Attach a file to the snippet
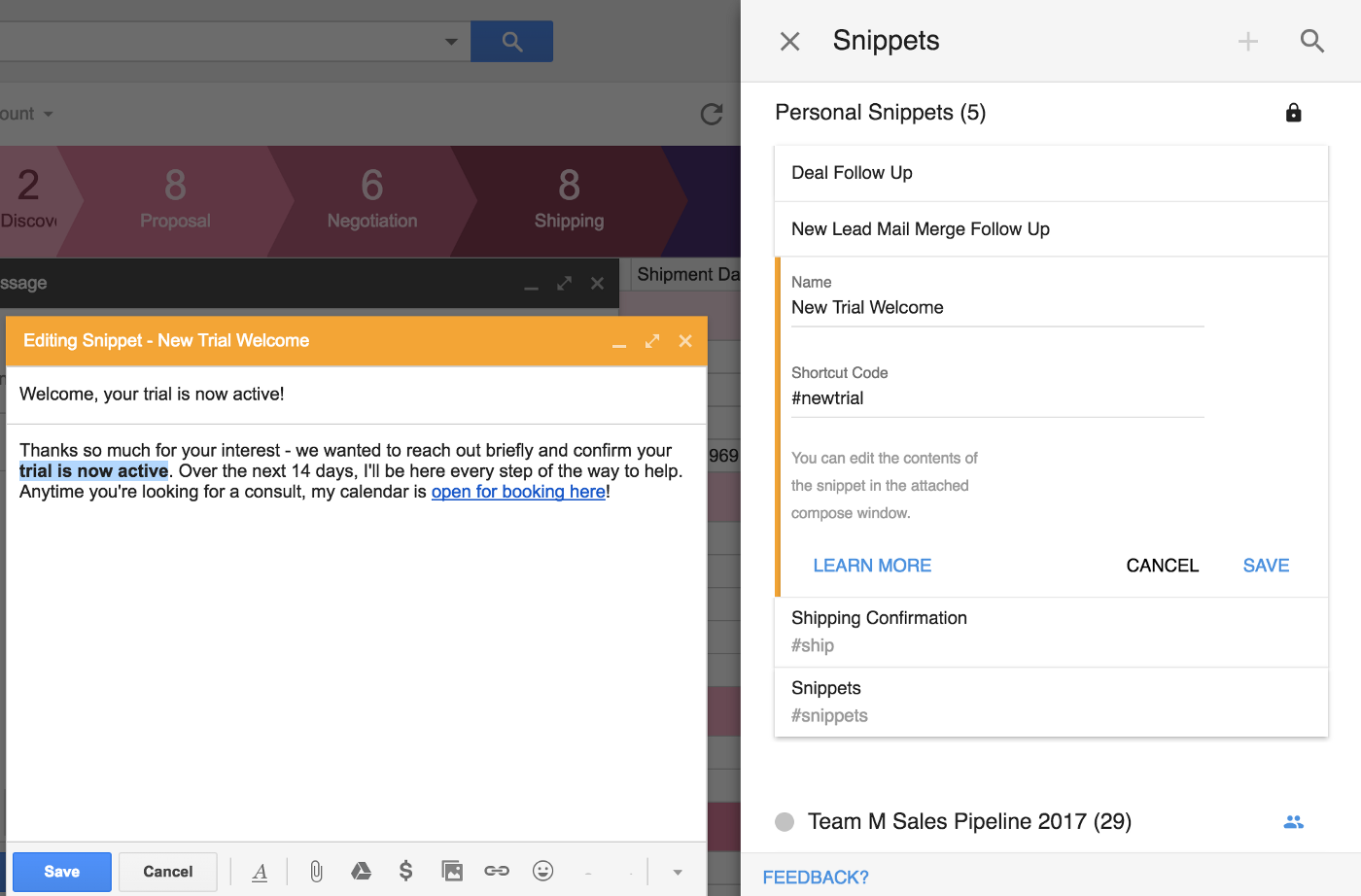Image resolution: width=1361 pixels, height=896 pixels. (x=316, y=871)
